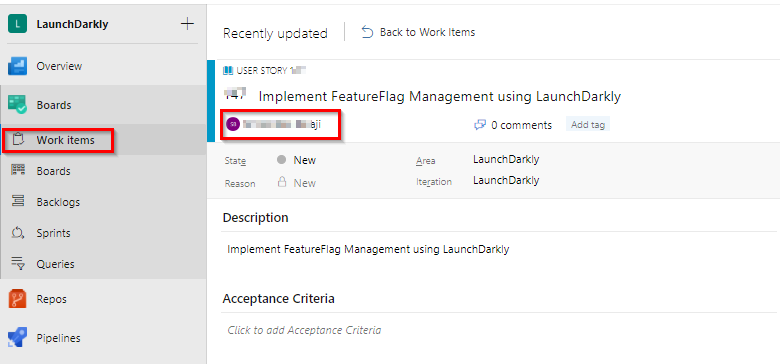The image size is (780, 364).
Task: Click the State label
Action: click(235, 161)
